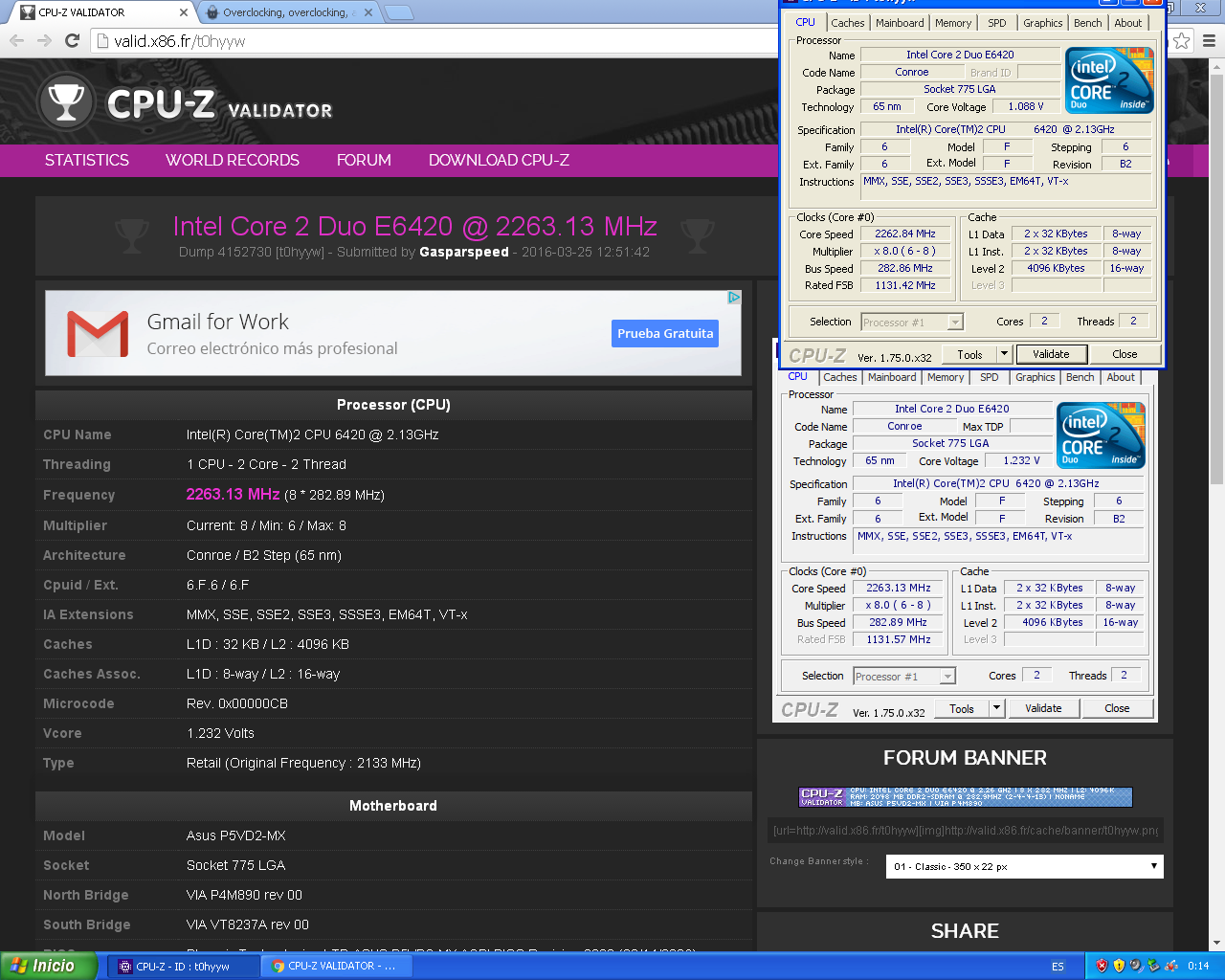Click the Close button in the front CPU-Z window
1225x980 pixels.
pos(1125,354)
